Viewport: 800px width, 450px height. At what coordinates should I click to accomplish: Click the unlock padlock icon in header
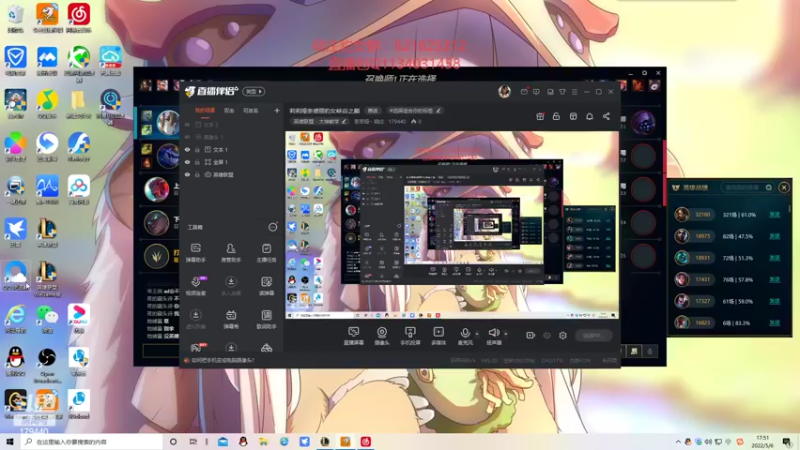[x=556, y=116]
